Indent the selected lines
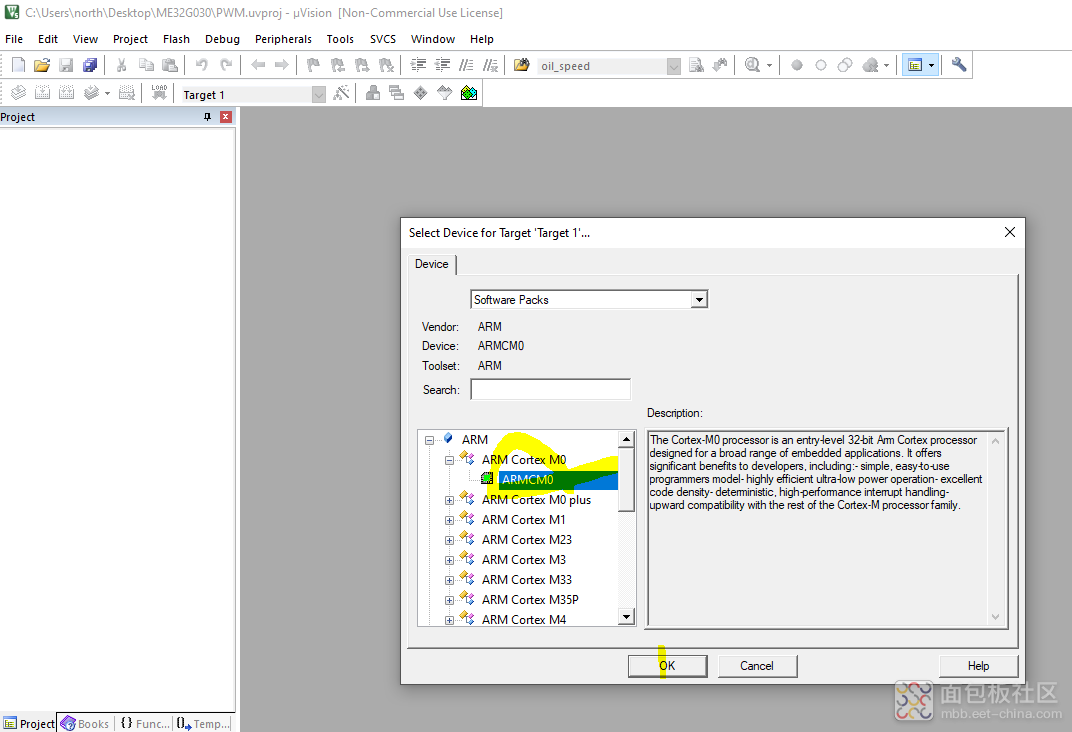 pyautogui.click(x=418, y=65)
